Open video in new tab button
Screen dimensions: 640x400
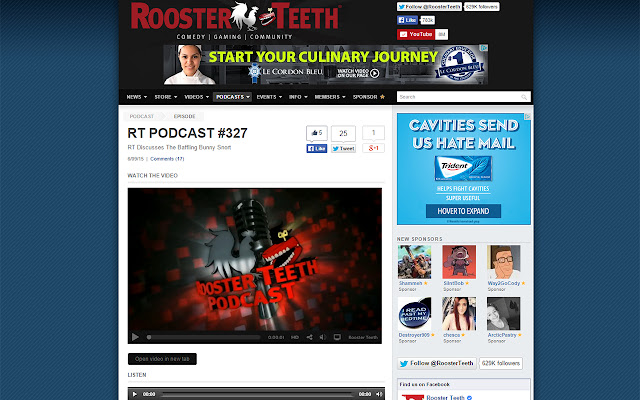point(162,359)
